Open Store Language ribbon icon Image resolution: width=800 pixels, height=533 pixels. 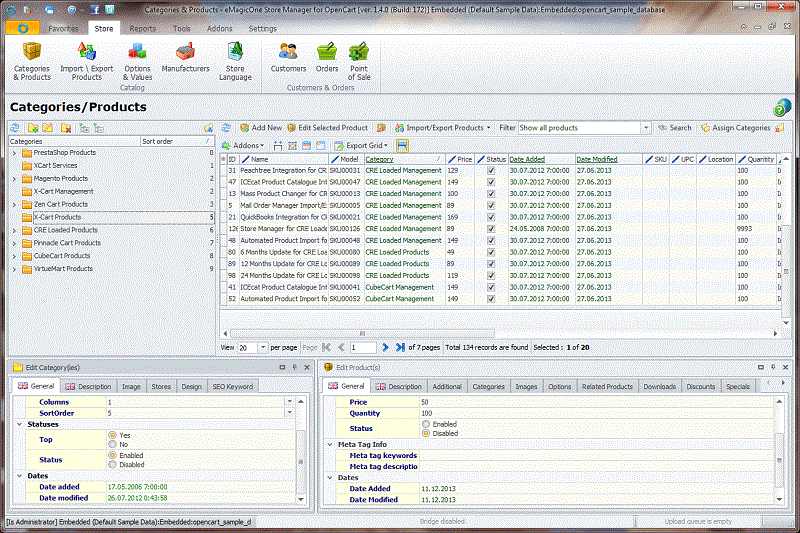pos(235,61)
